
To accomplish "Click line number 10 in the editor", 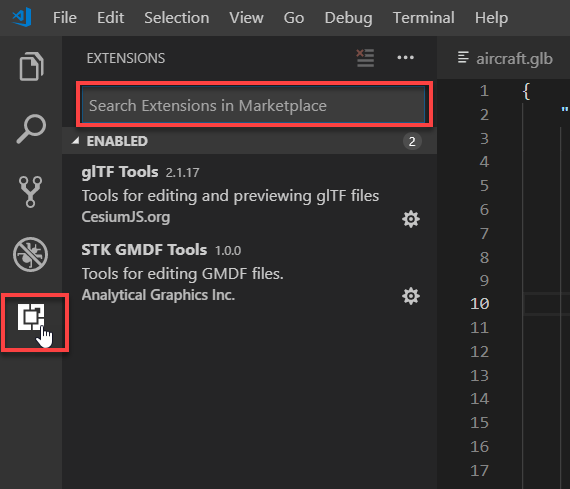I will (479, 304).
